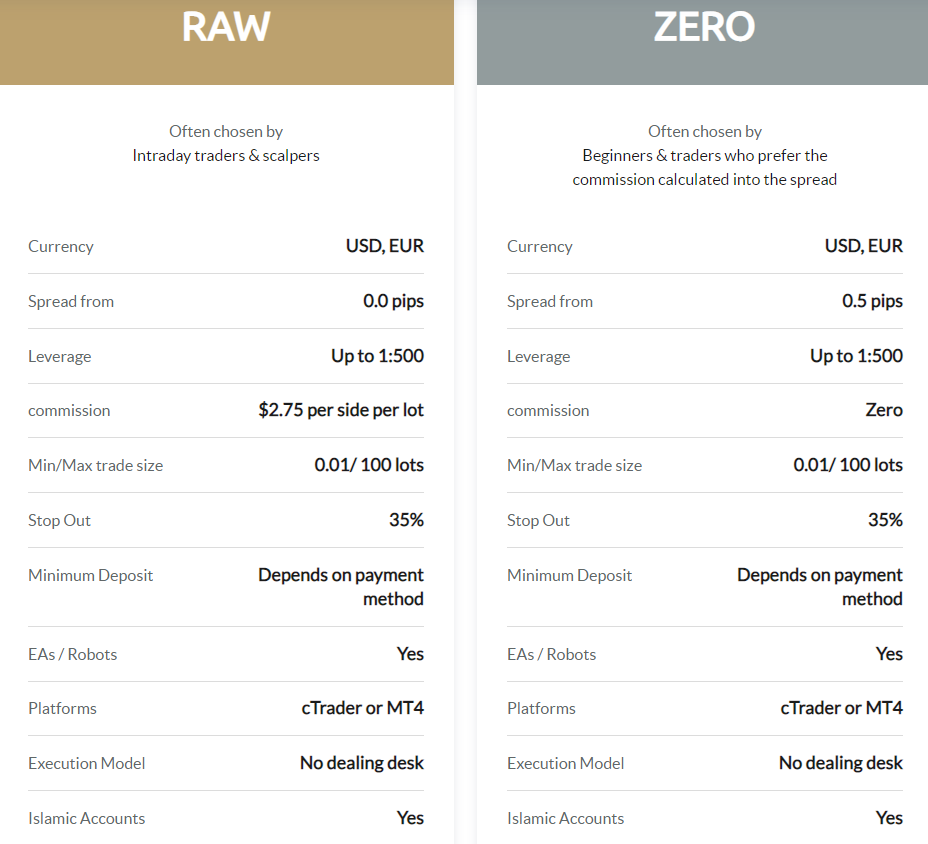Select RAW spread value 0.0 pips

click(394, 301)
